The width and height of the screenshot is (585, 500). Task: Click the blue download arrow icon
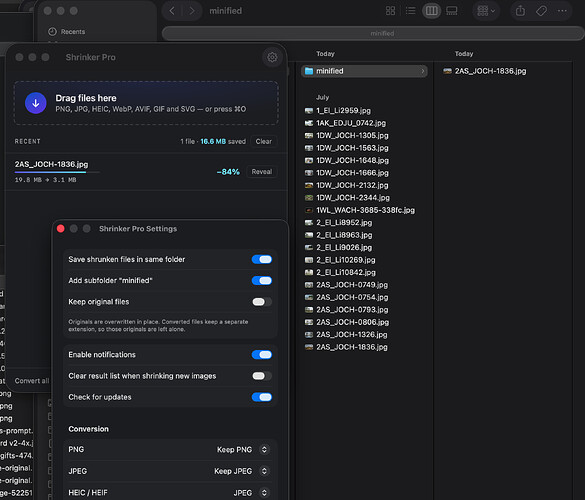click(36, 103)
